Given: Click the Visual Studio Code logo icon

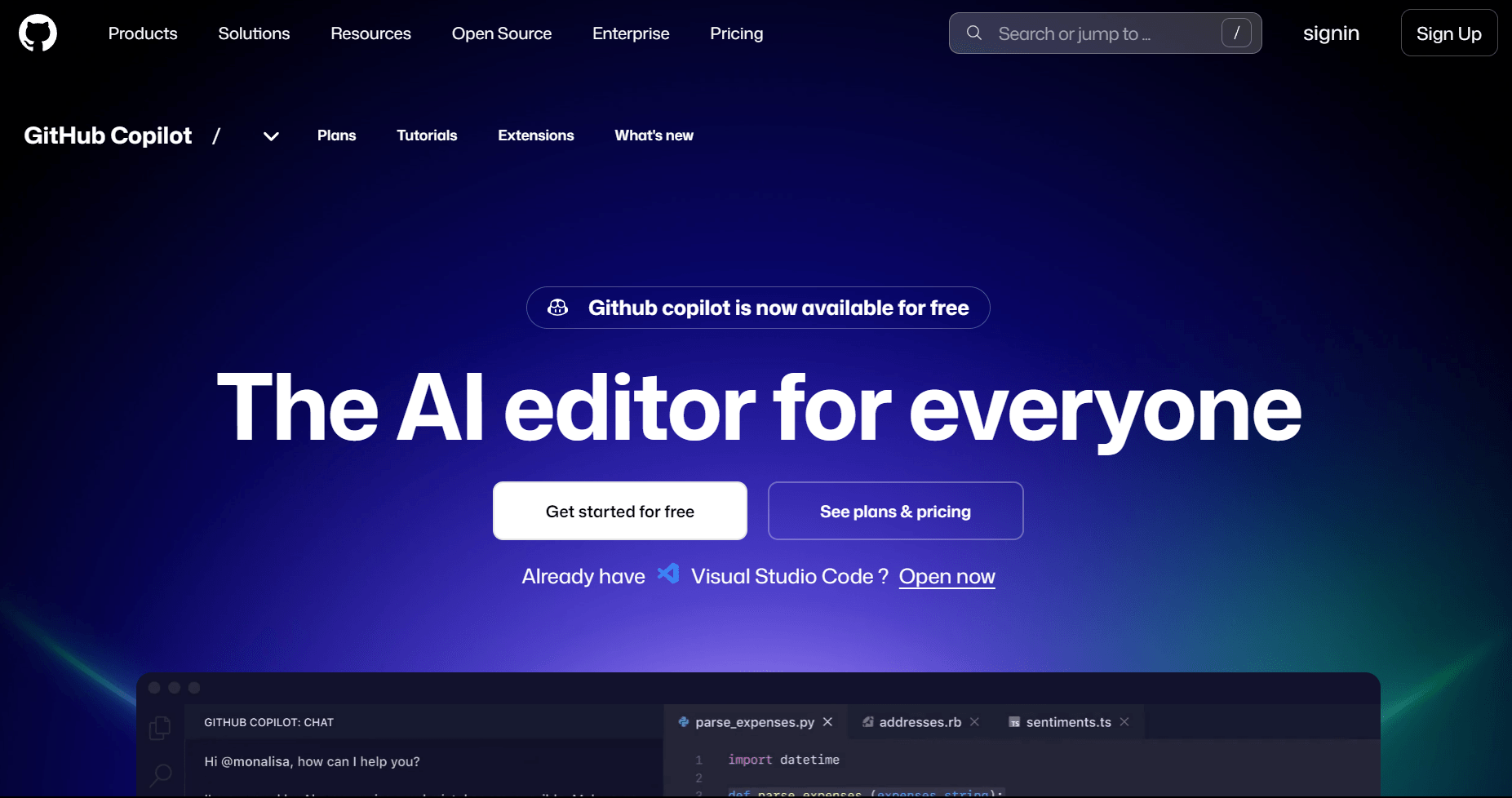Looking at the screenshot, I should tap(668, 574).
